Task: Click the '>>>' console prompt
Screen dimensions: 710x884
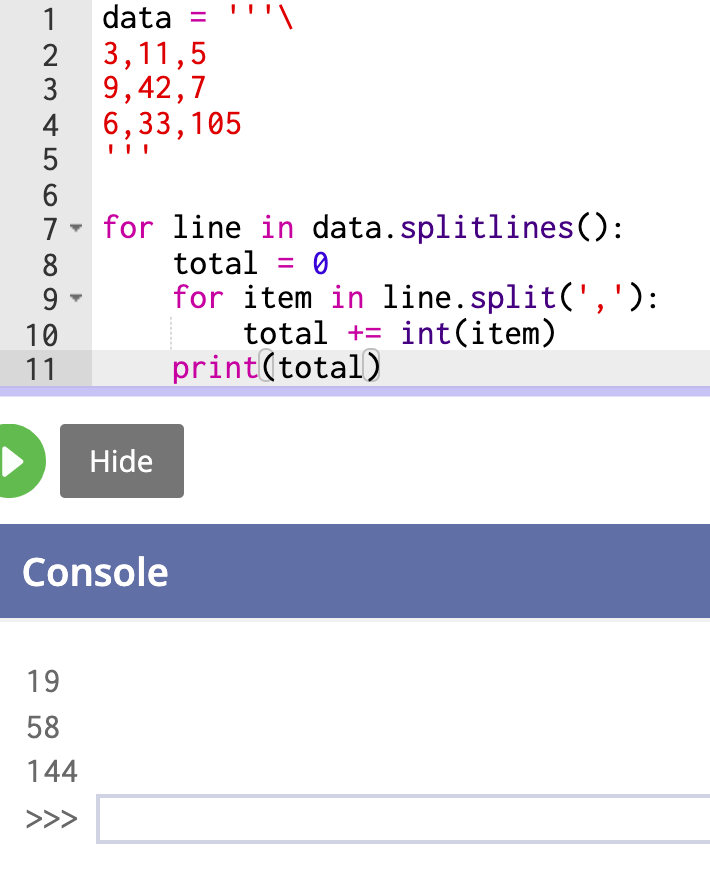Action: (x=51, y=819)
